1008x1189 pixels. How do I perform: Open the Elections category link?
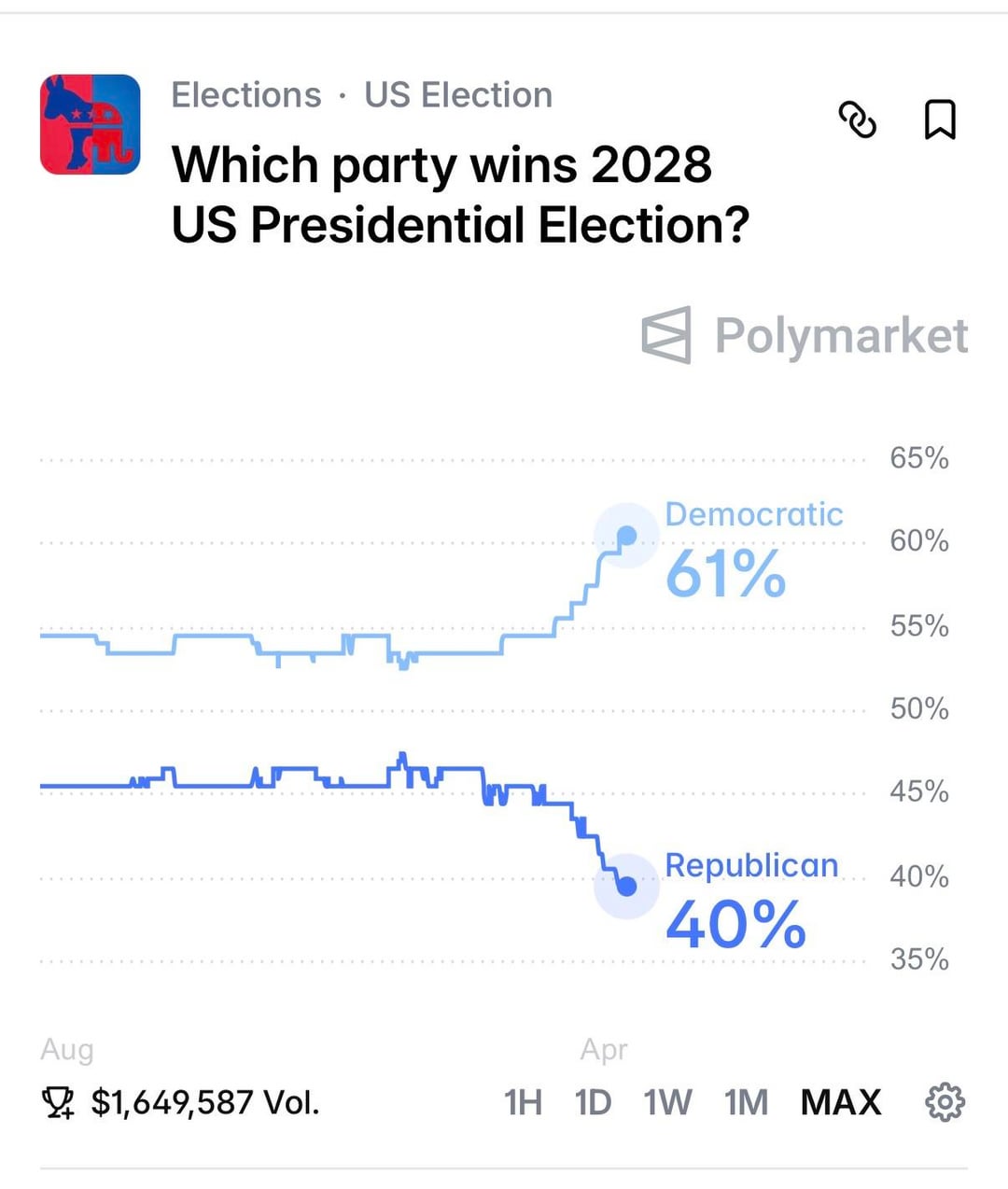[x=246, y=95]
